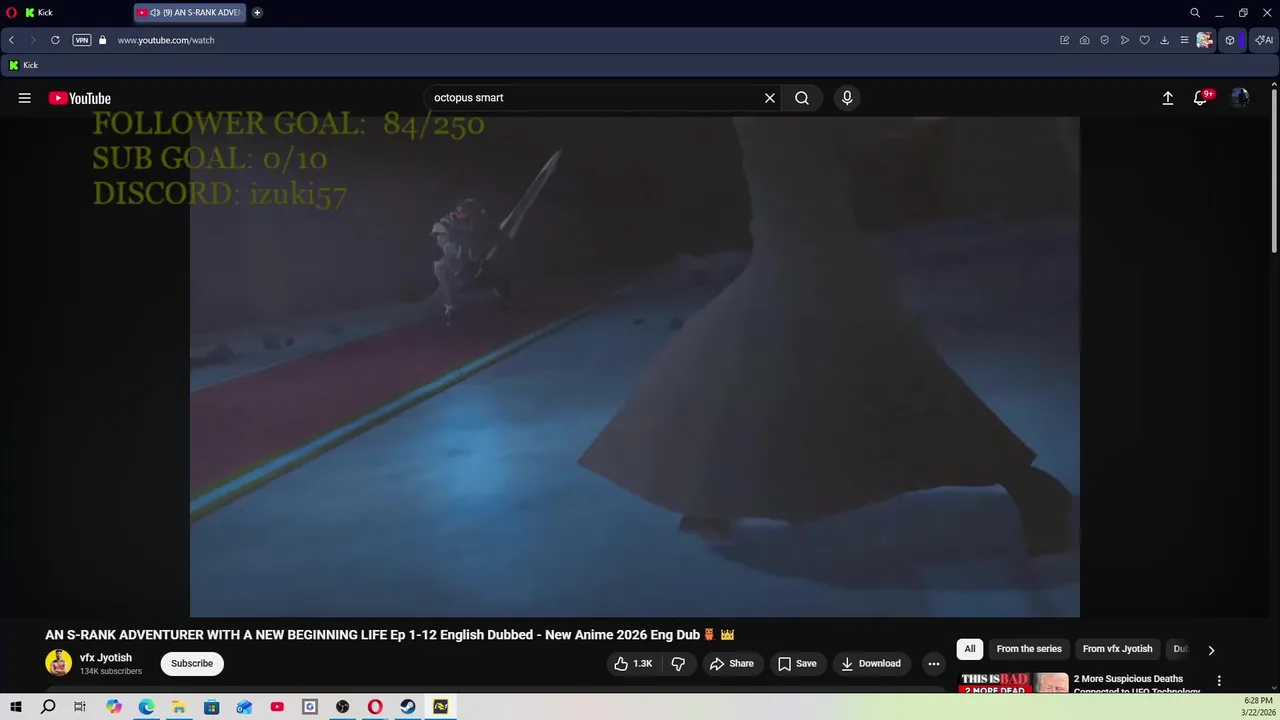1280x720 pixels.
Task: Open Microsoft Edge from taskbar
Action: coord(146,707)
